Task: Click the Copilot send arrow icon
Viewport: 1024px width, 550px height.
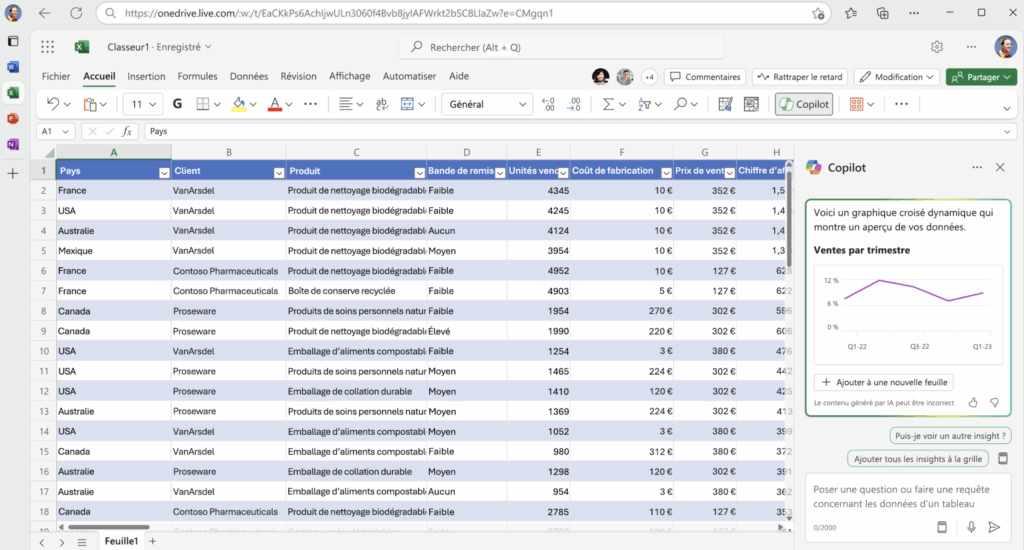Action: click(x=994, y=527)
